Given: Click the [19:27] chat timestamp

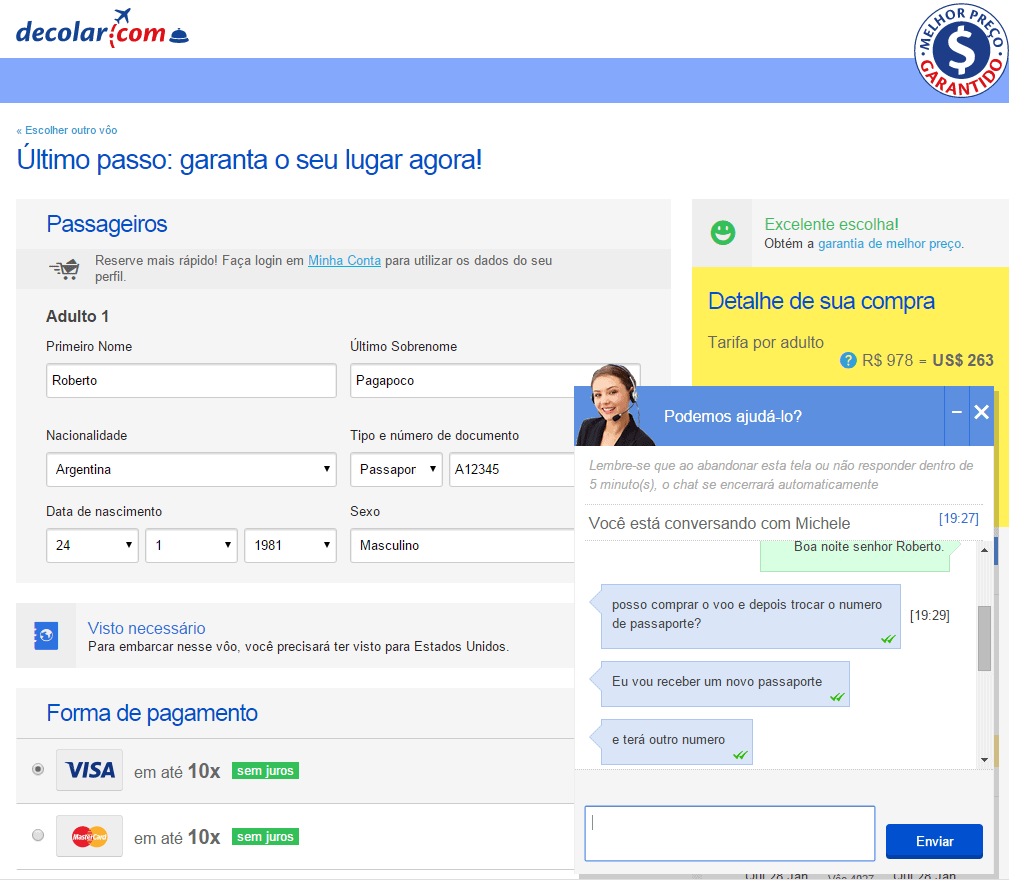Looking at the screenshot, I should [x=958, y=518].
